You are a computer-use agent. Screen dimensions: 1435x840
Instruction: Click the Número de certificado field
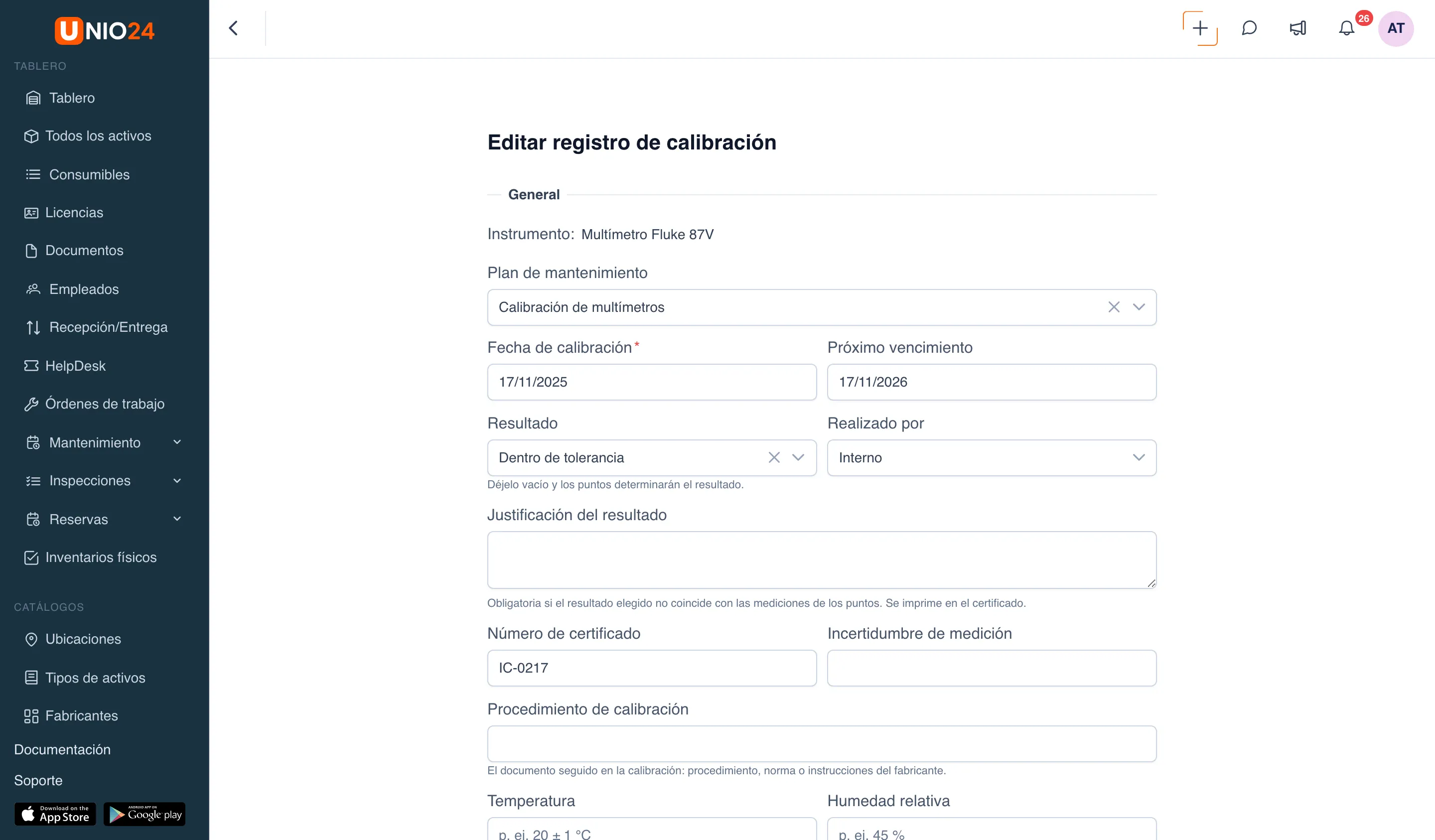click(651, 668)
